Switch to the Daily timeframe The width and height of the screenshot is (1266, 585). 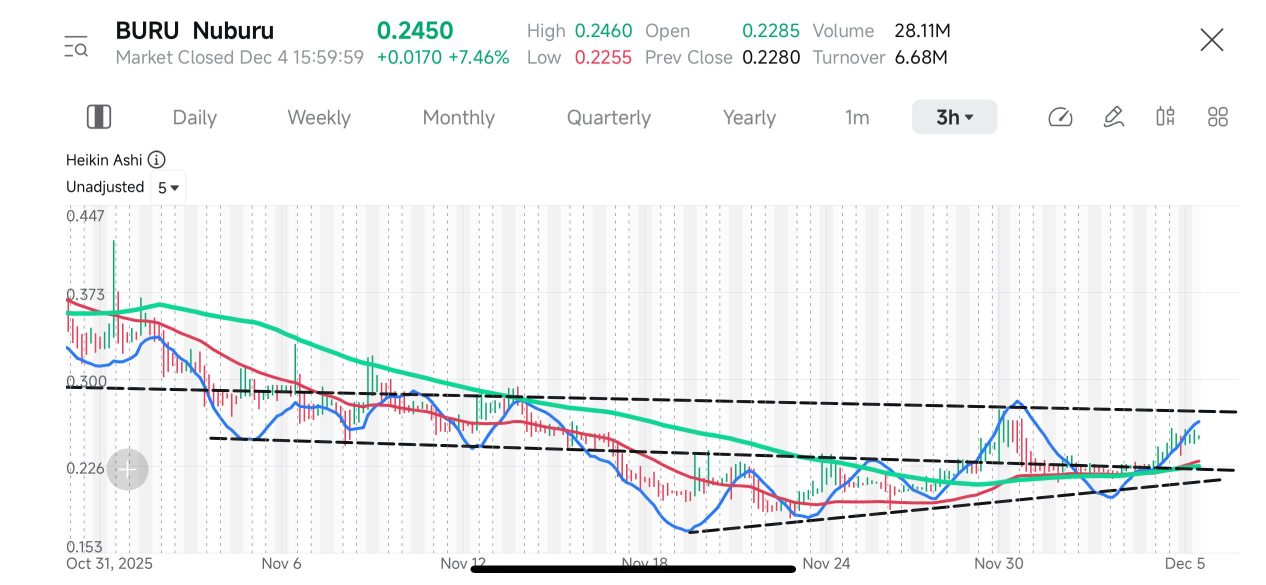click(x=194, y=117)
